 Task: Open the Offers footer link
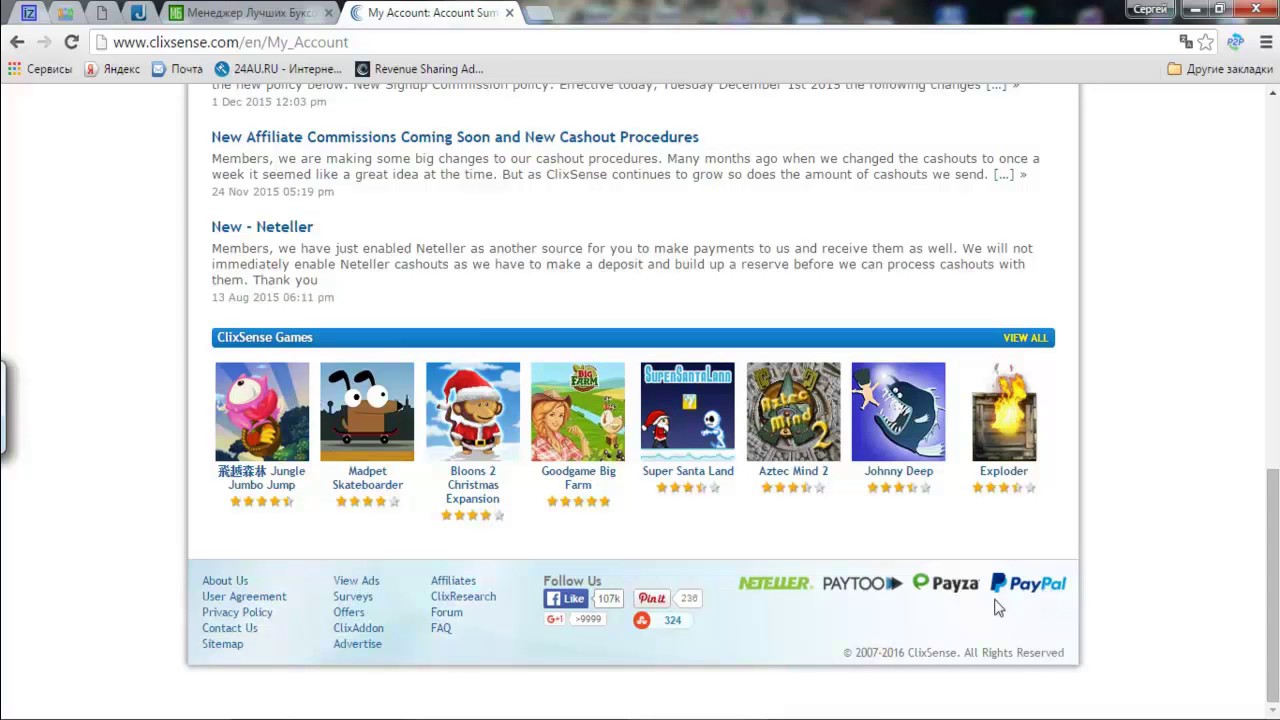349,613
